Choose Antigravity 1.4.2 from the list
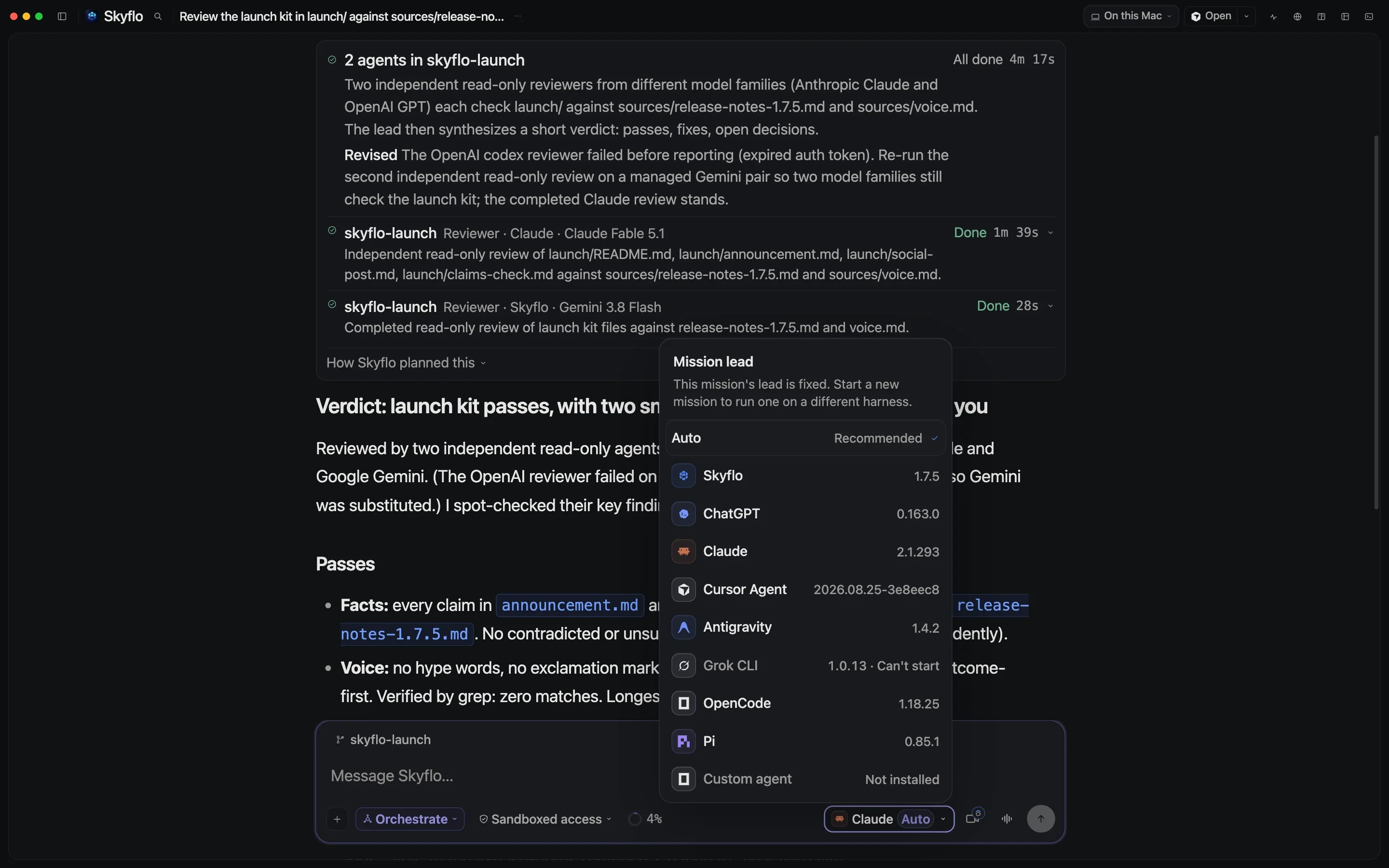 [805, 627]
